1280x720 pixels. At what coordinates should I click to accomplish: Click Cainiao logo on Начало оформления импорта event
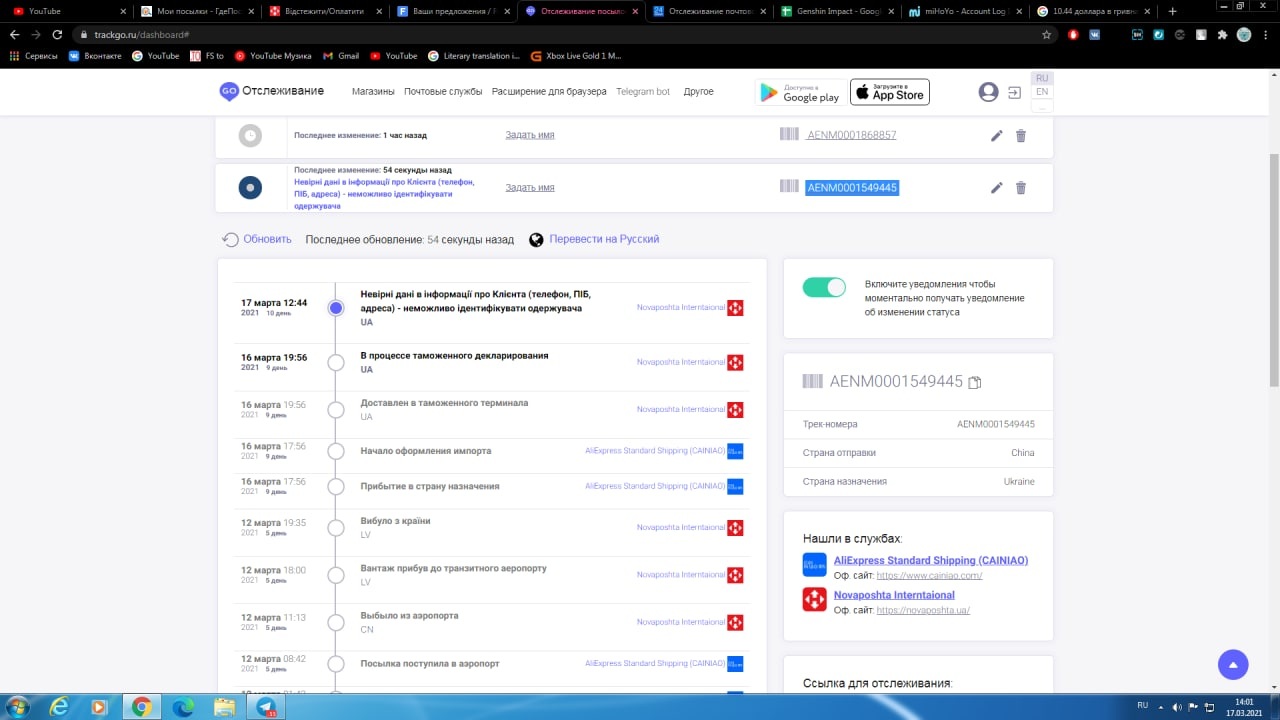(x=735, y=451)
